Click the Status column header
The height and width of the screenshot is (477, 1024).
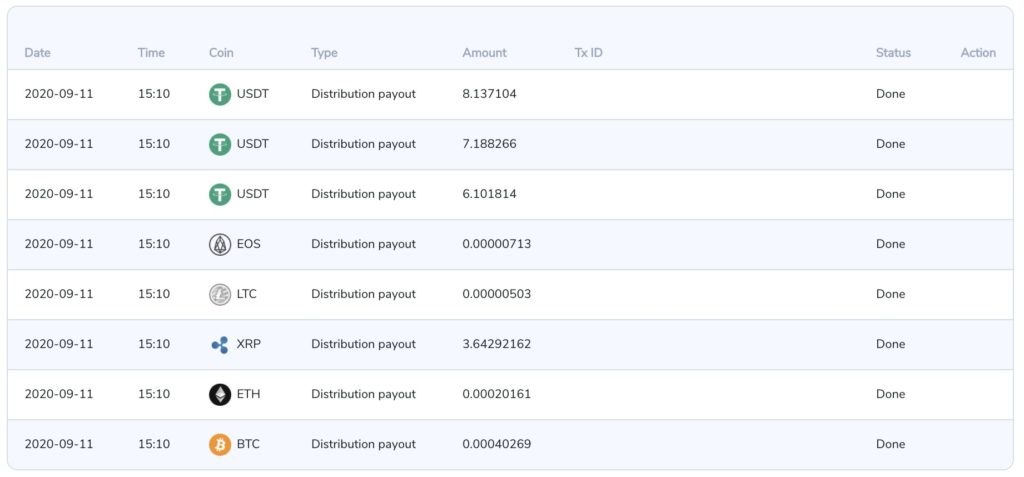point(893,53)
